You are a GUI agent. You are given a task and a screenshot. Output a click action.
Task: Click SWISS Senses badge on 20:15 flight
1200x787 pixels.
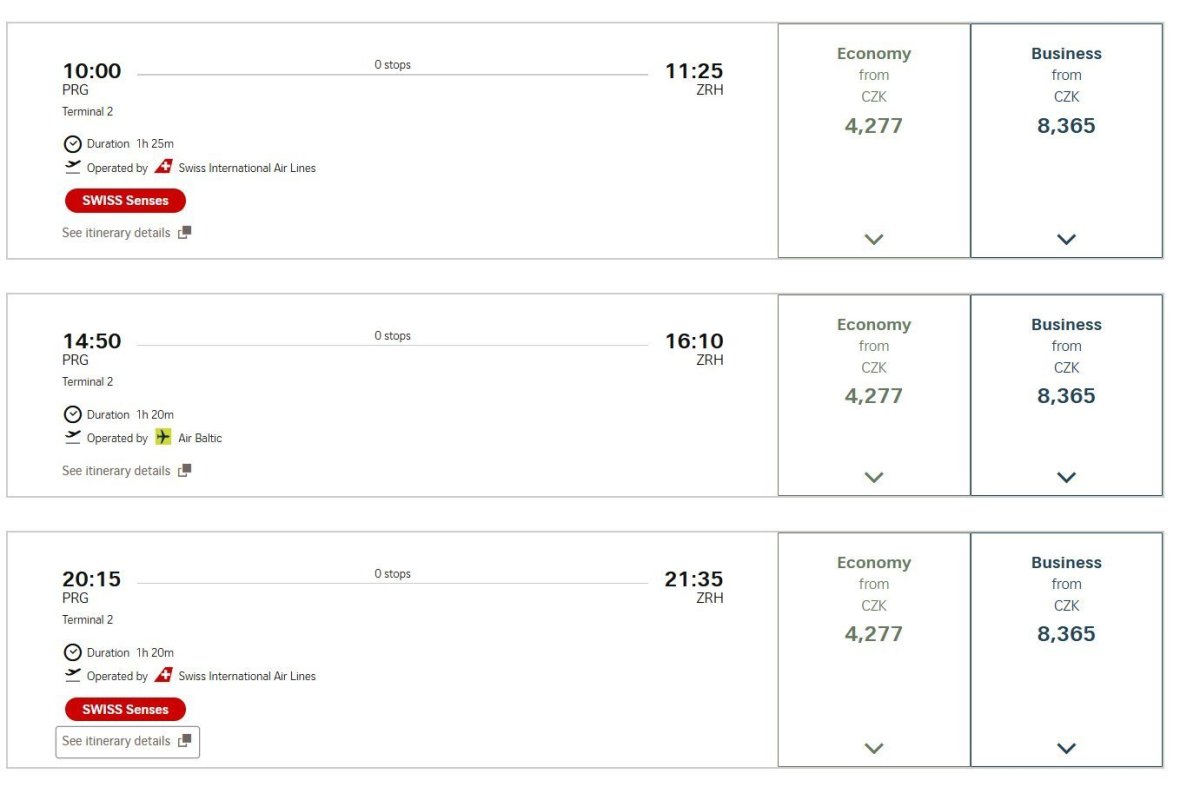125,710
